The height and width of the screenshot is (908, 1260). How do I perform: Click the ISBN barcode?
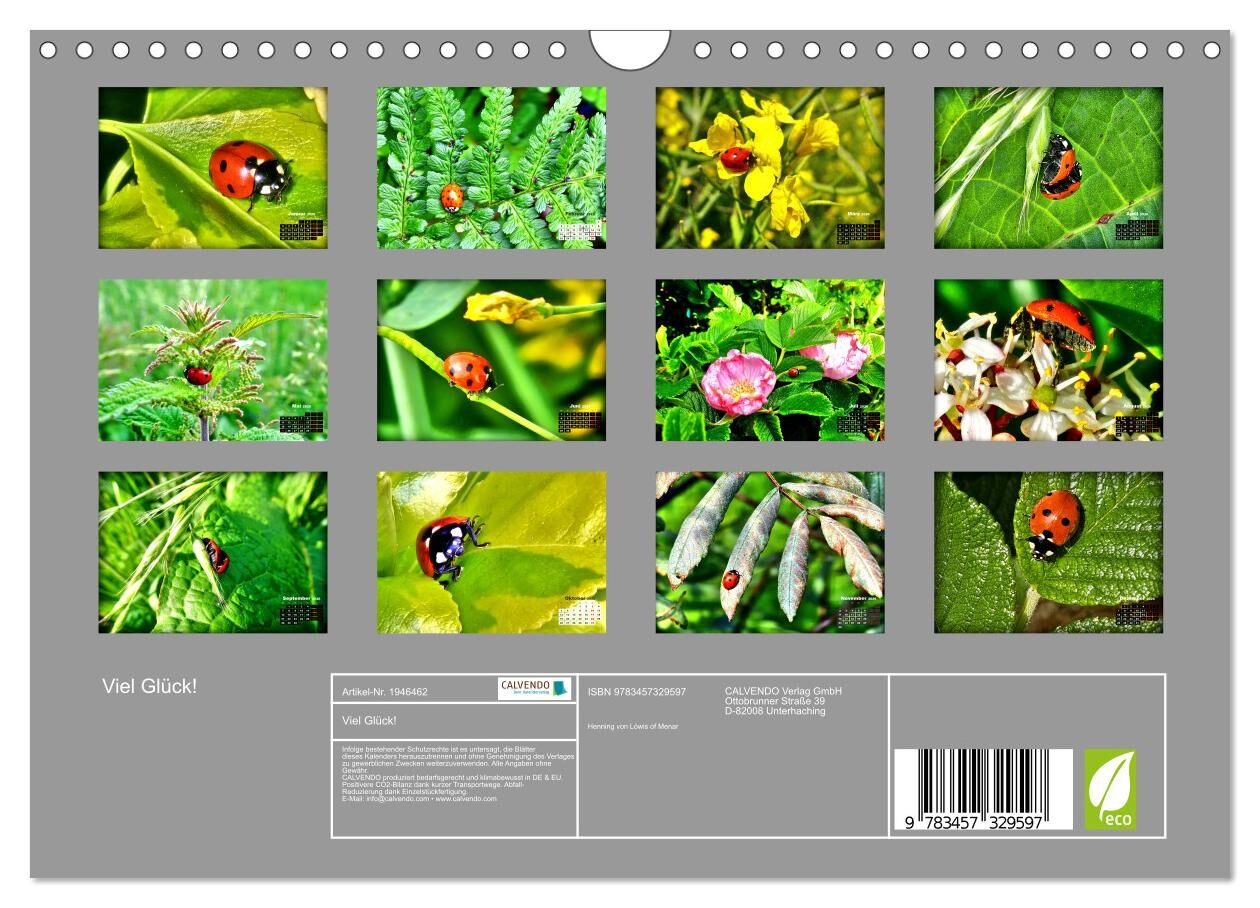970,789
